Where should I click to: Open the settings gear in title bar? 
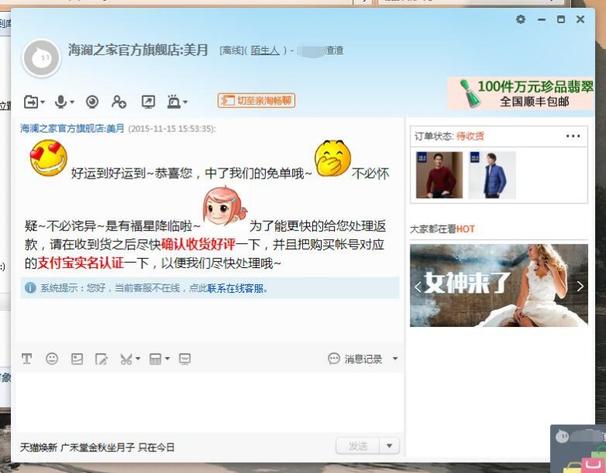(x=521, y=19)
